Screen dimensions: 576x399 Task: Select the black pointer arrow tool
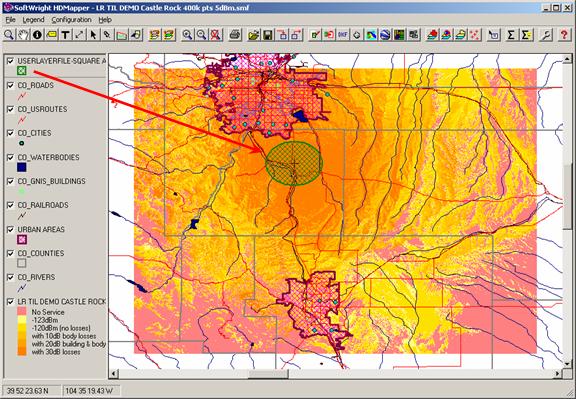pyautogui.click(x=93, y=35)
